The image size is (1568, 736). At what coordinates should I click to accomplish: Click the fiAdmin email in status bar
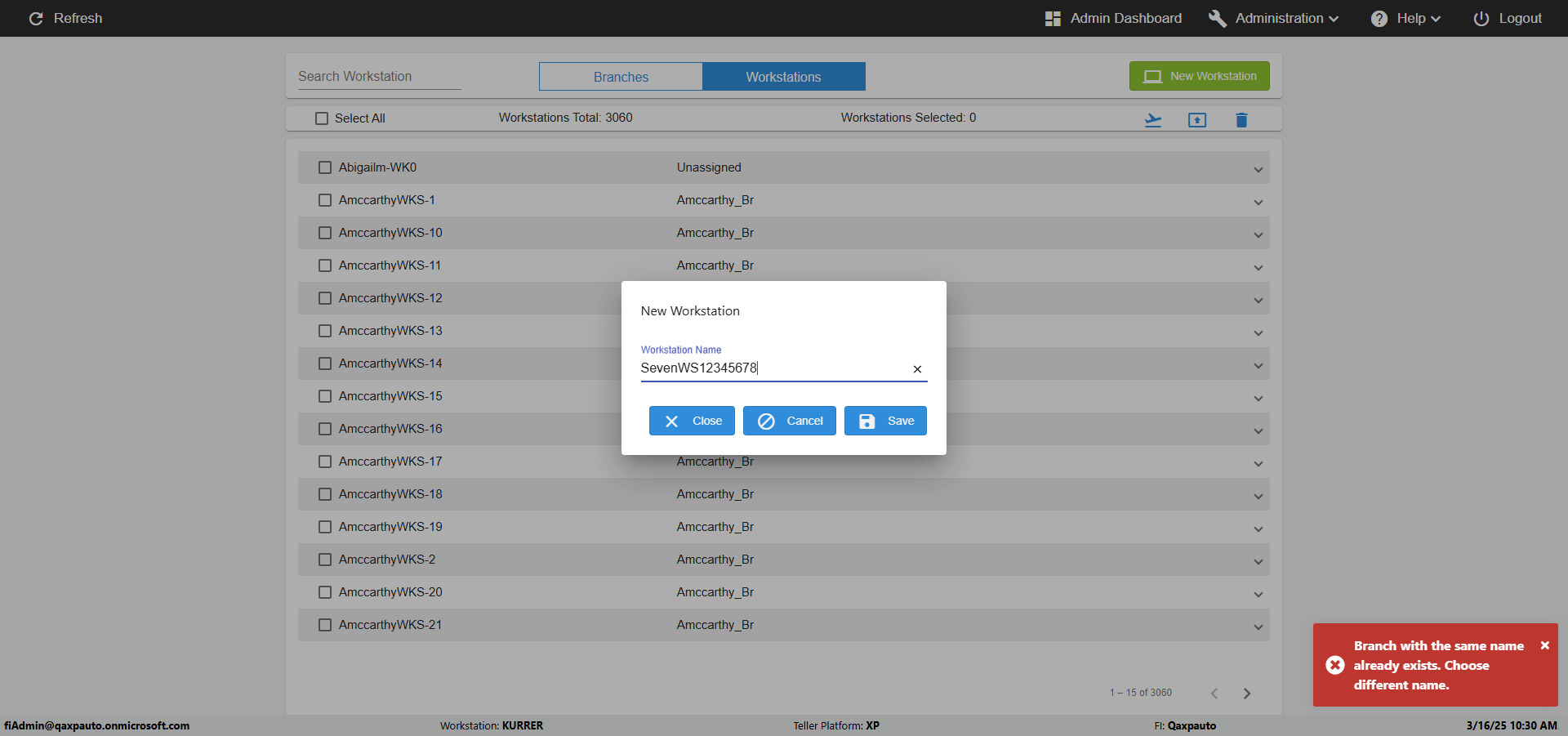point(96,725)
